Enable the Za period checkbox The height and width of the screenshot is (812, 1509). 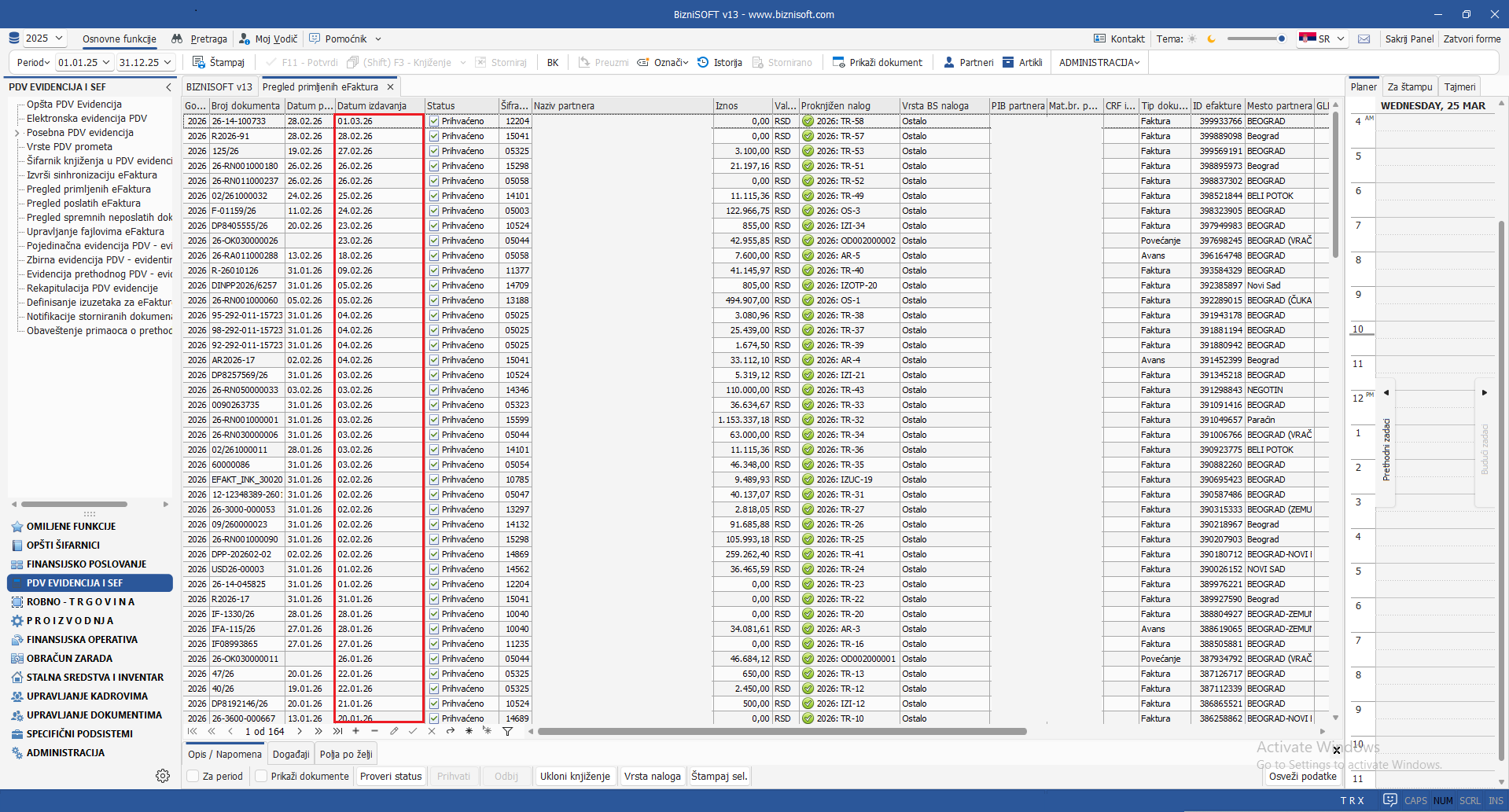point(193,776)
